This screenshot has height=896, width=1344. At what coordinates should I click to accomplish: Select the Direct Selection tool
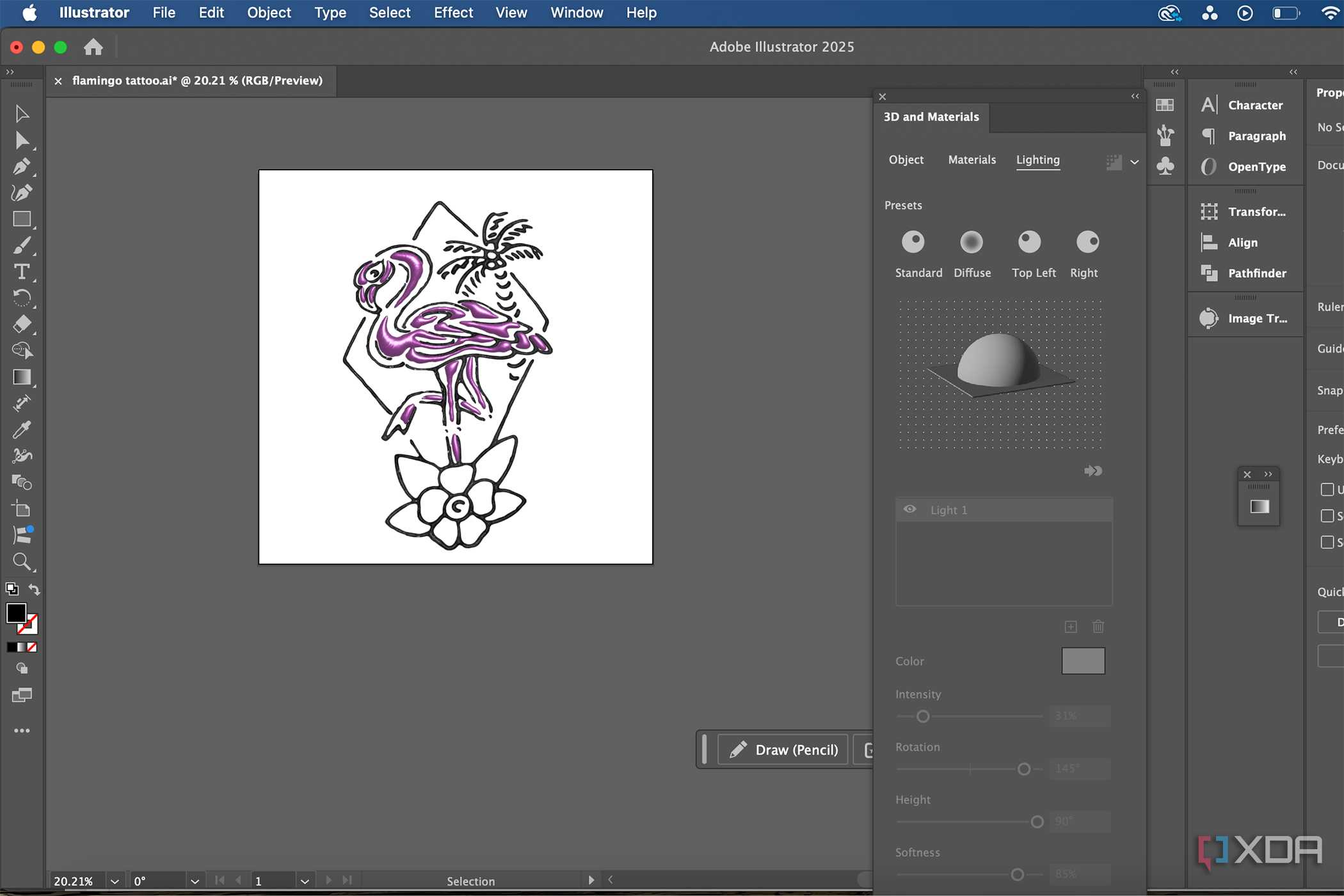[x=22, y=140]
